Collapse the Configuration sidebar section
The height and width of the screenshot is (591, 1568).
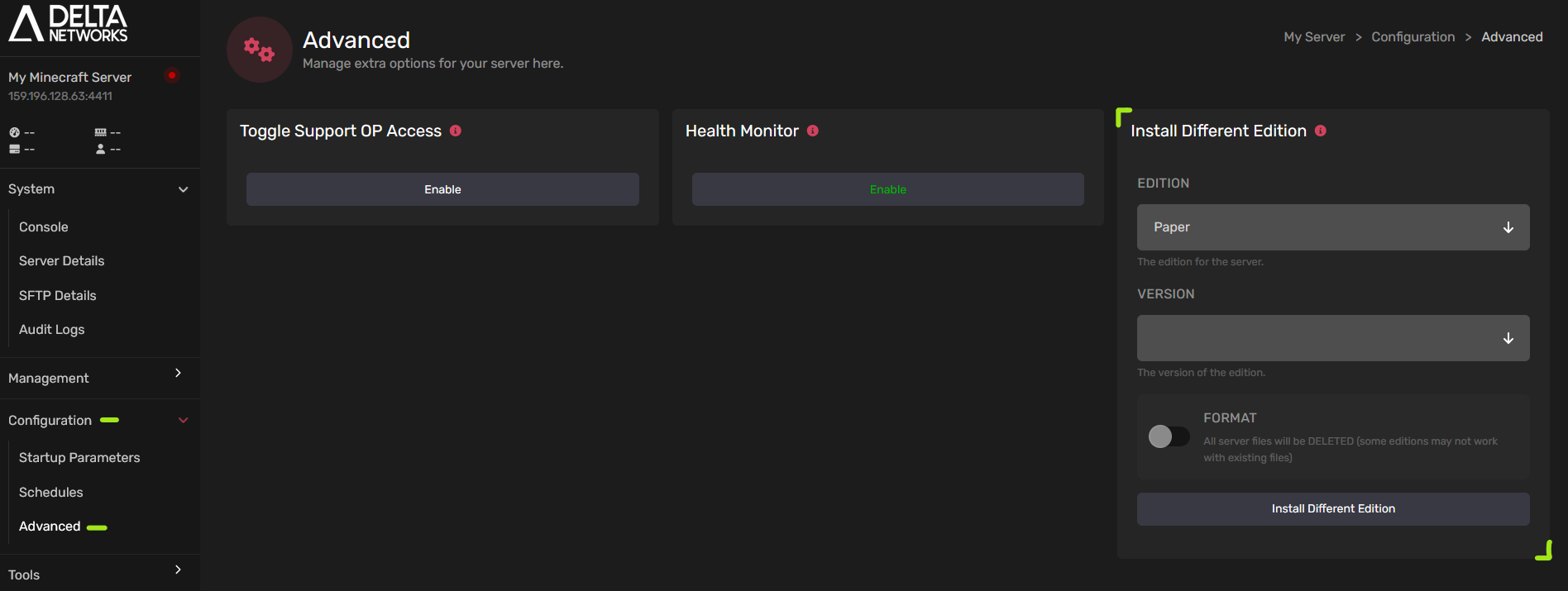99,420
